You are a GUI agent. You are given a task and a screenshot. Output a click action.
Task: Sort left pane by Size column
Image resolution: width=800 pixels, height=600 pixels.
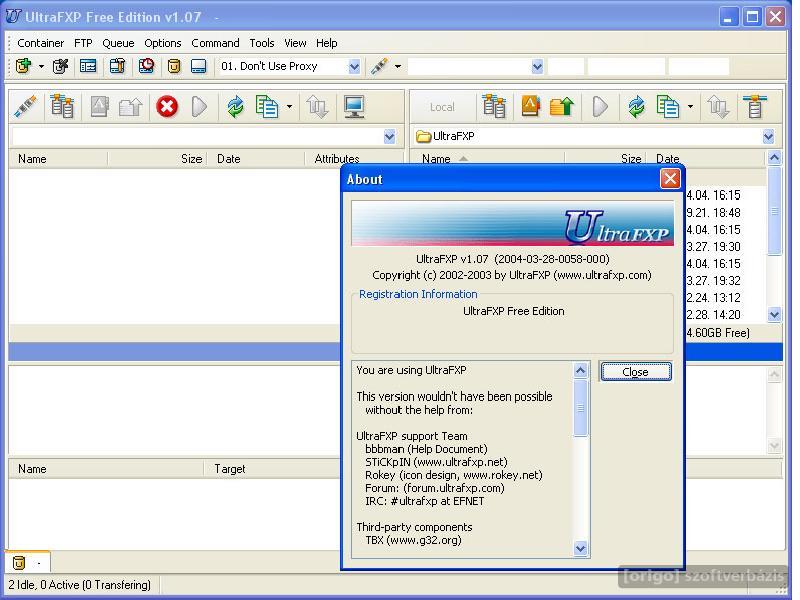[x=157, y=159]
